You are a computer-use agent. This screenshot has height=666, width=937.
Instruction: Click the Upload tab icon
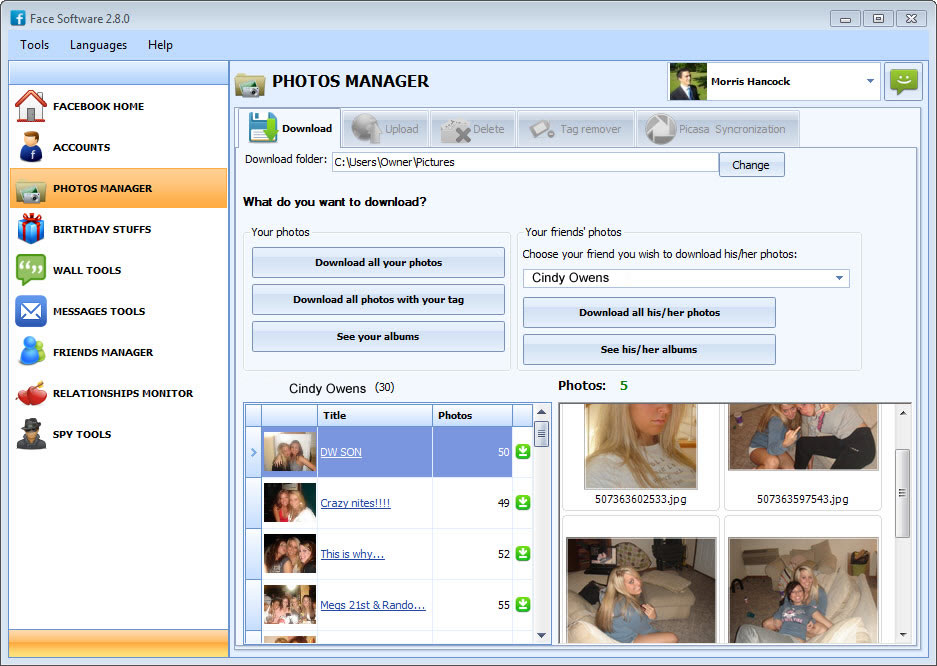pos(366,128)
